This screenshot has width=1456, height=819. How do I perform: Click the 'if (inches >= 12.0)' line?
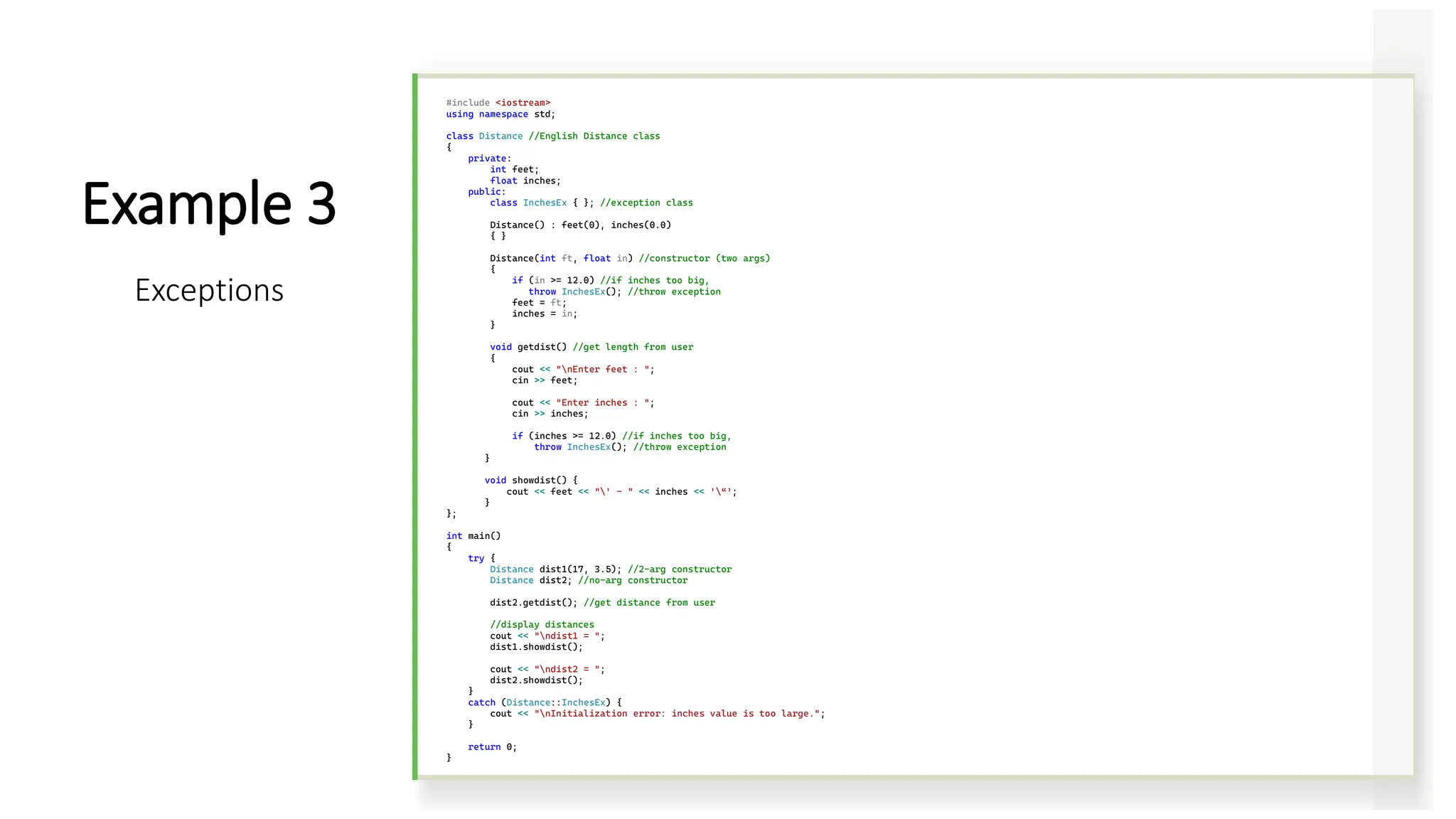click(x=621, y=436)
